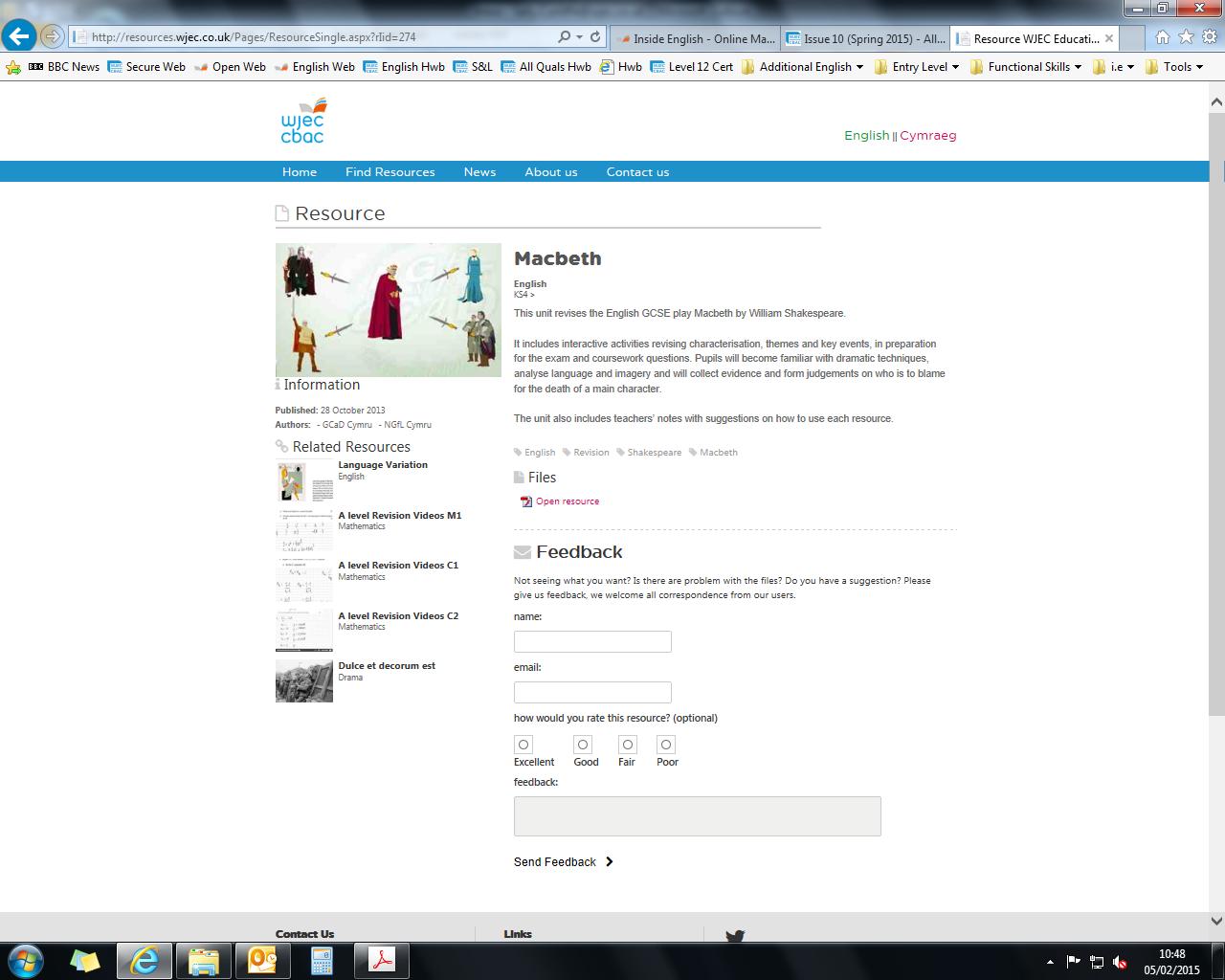Open the browser Home icon
This screenshot has height=980, width=1225.
point(1163,37)
